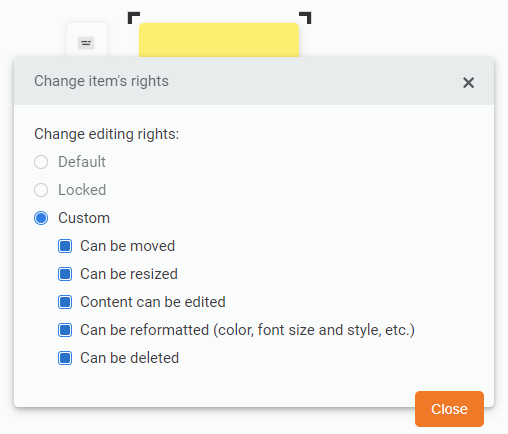The height and width of the screenshot is (434, 508).
Task: Click the "Can be deleted" label text
Action: tap(130, 358)
